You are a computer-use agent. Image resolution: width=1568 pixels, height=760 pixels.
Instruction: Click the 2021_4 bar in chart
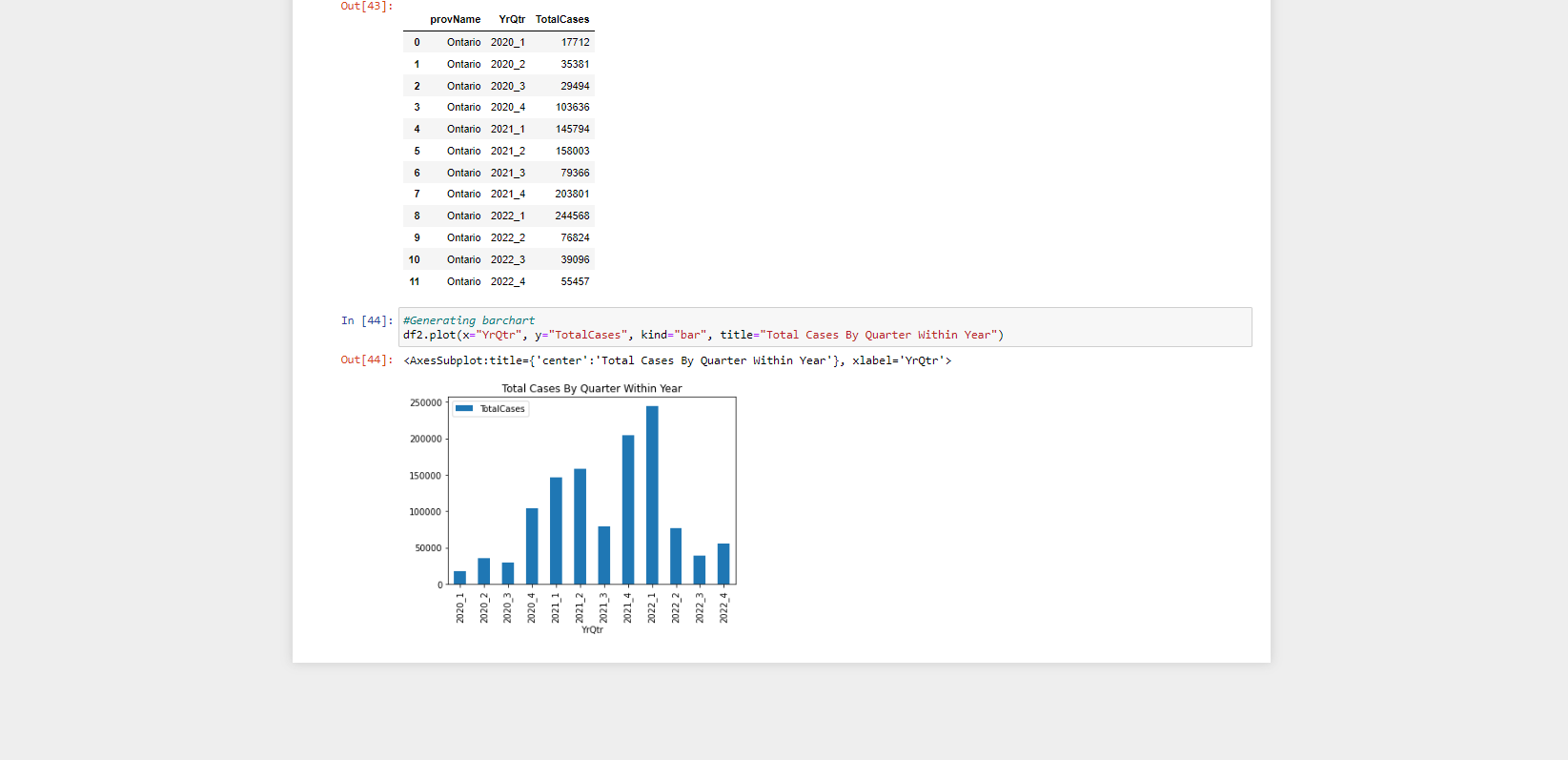point(628,509)
